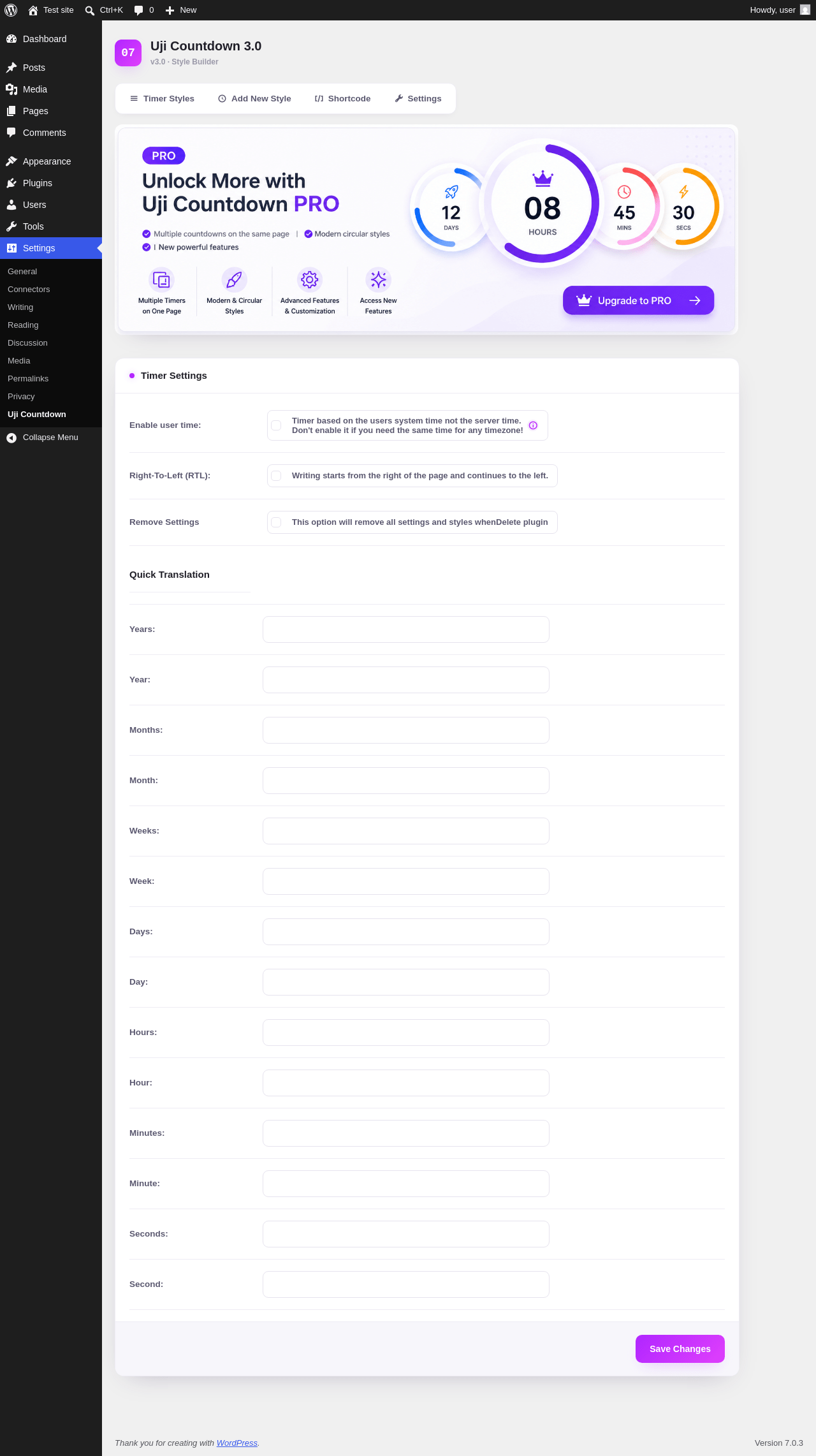Click the Ctrl+K search icon
This screenshot has width=816, height=1456.
tap(90, 10)
